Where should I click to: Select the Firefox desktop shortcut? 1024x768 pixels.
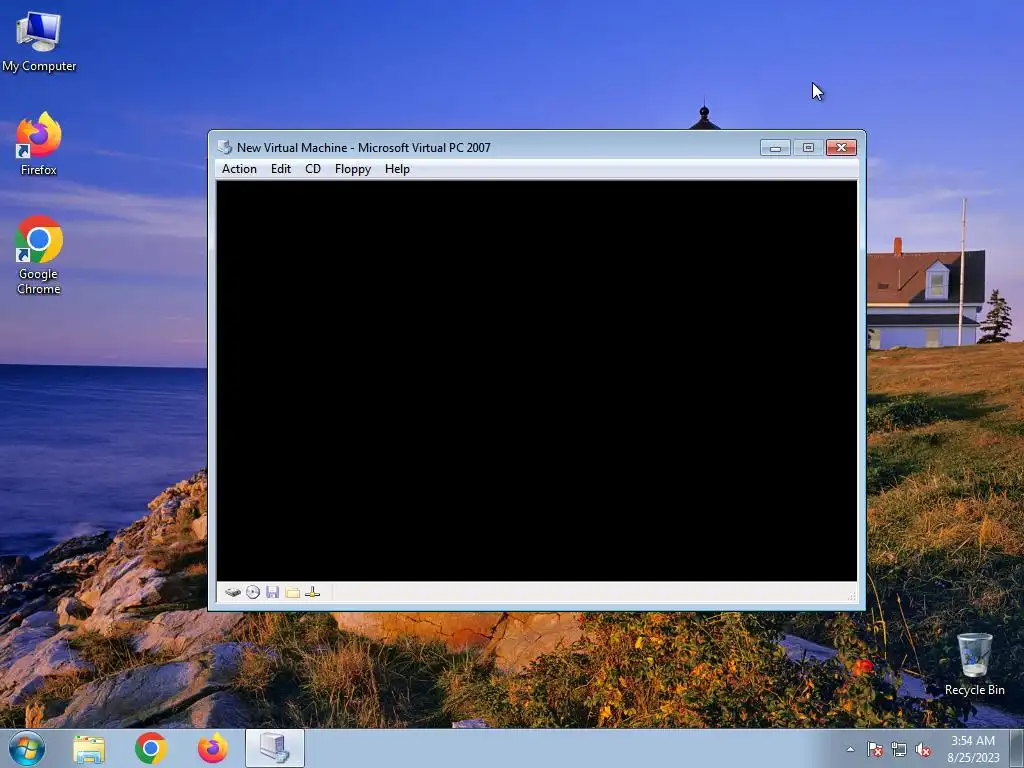(x=39, y=144)
